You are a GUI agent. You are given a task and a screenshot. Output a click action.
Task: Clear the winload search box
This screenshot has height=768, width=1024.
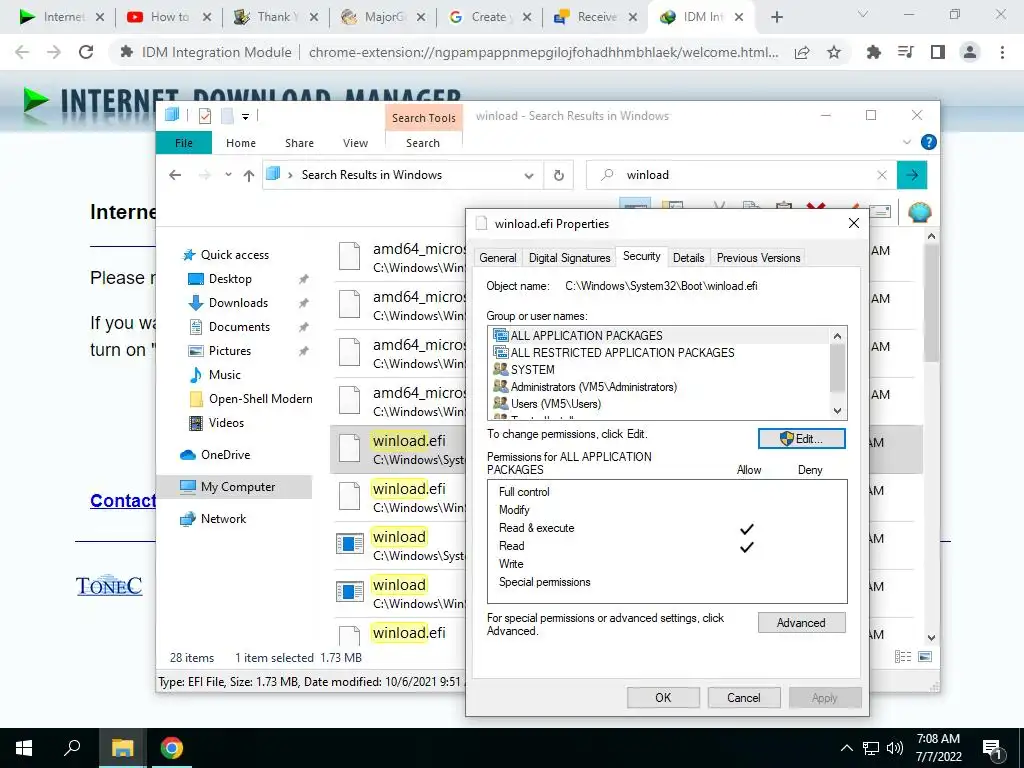pyautogui.click(x=882, y=175)
